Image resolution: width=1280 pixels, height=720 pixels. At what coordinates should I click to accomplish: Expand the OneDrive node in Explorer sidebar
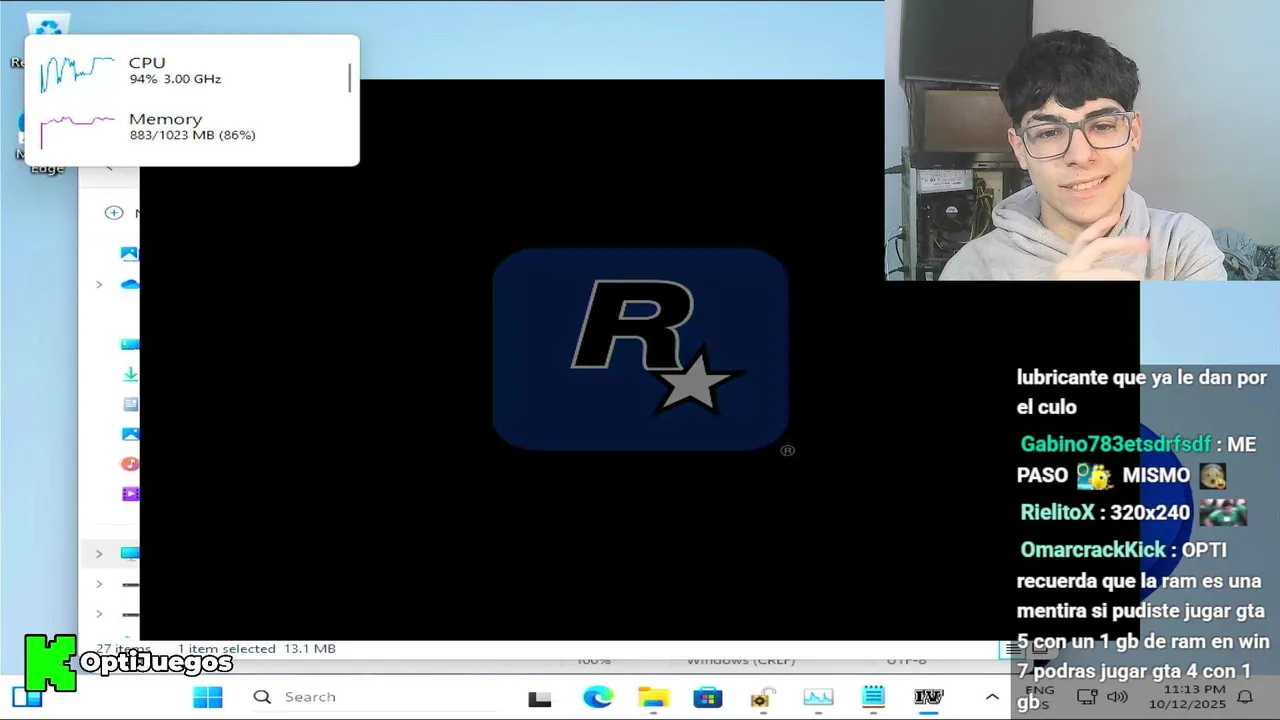point(99,285)
